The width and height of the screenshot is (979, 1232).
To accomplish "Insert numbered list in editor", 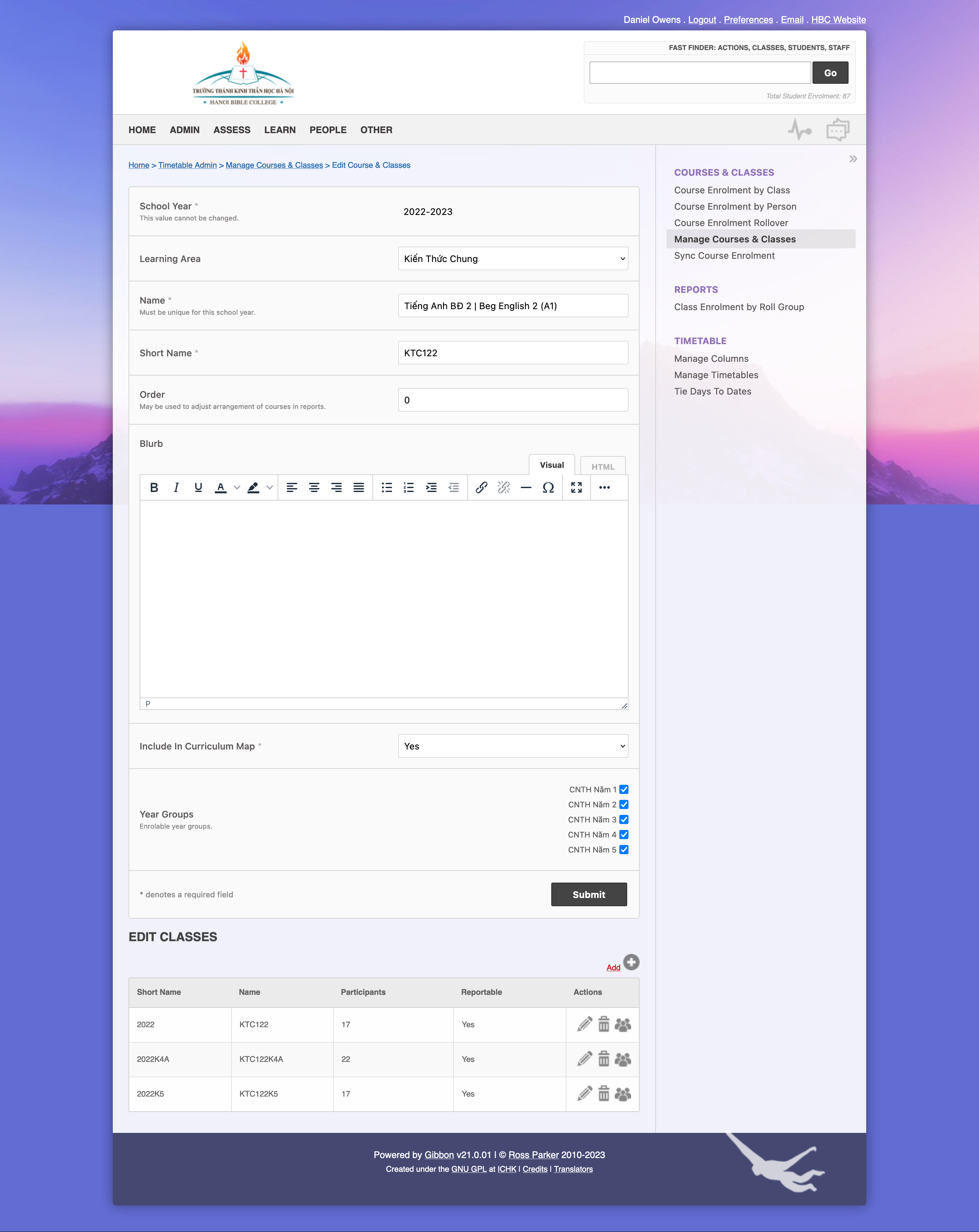I will [409, 487].
